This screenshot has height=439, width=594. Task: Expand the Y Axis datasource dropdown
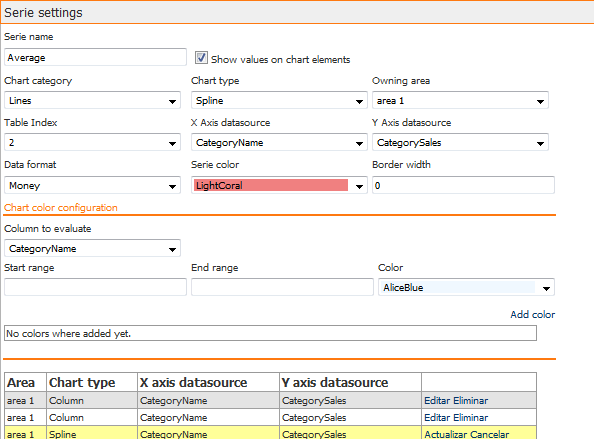[x=460, y=143]
